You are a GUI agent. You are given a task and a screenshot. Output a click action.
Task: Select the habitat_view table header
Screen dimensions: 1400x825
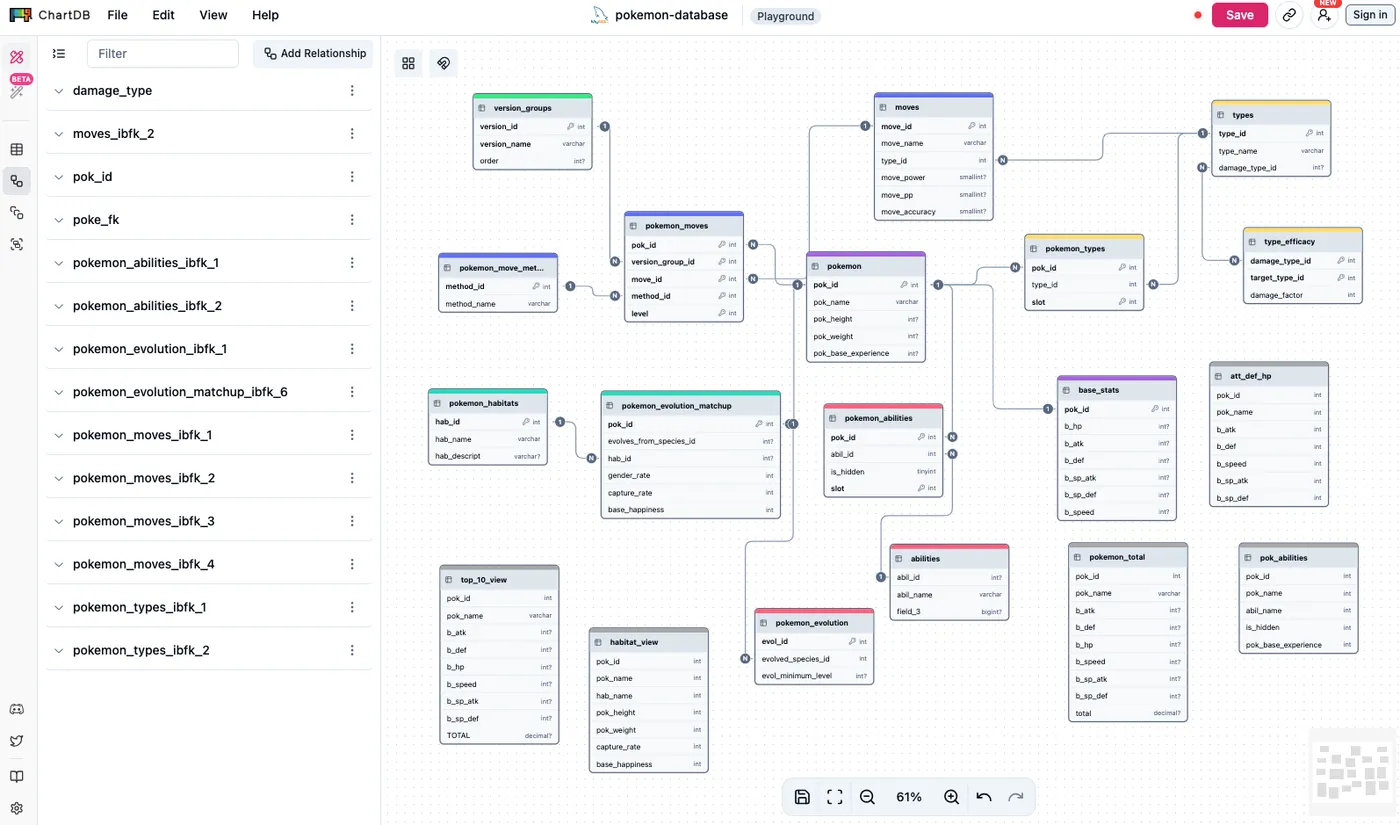(x=649, y=642)
